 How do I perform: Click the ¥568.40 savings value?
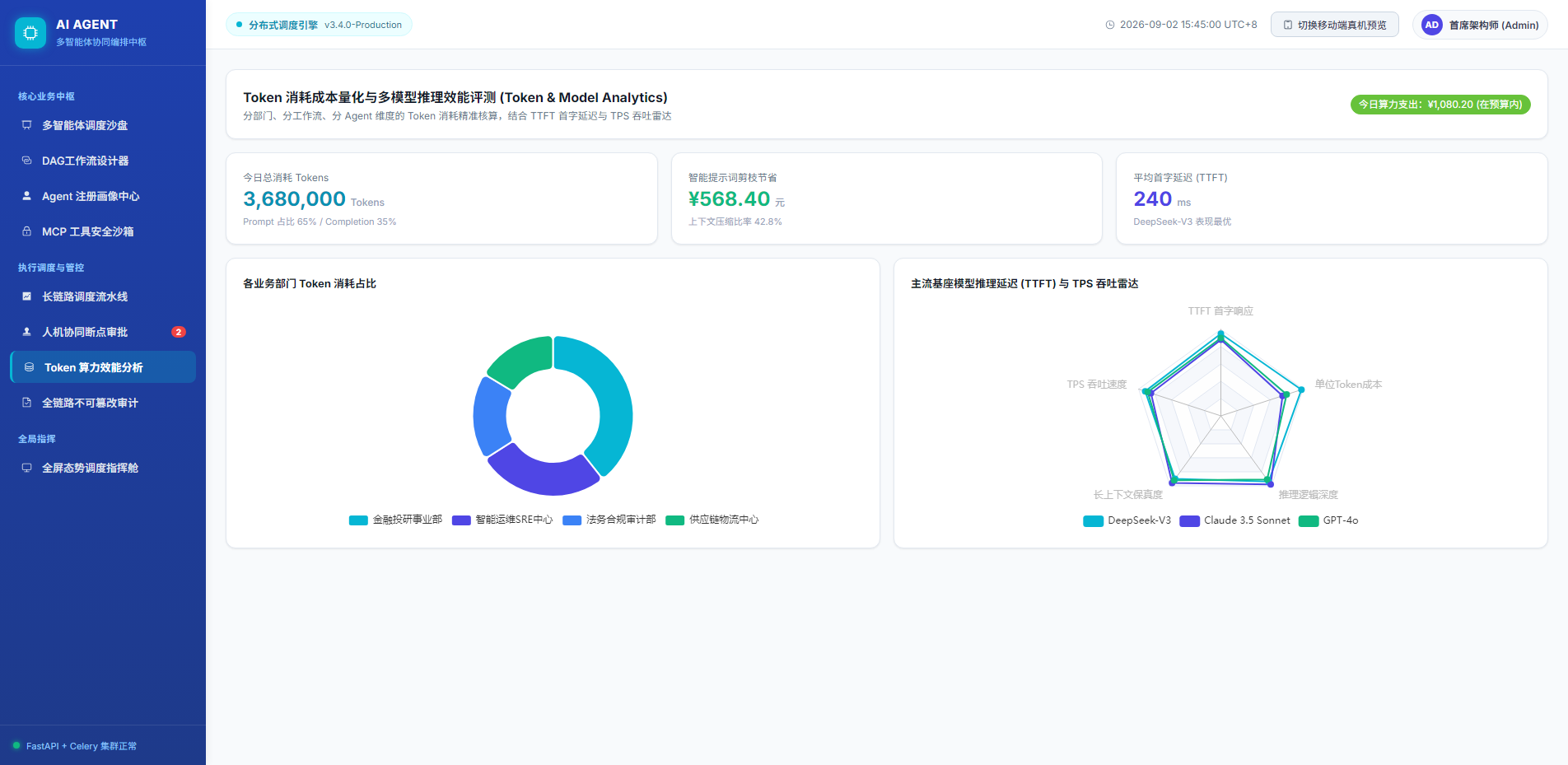(729, 199)
